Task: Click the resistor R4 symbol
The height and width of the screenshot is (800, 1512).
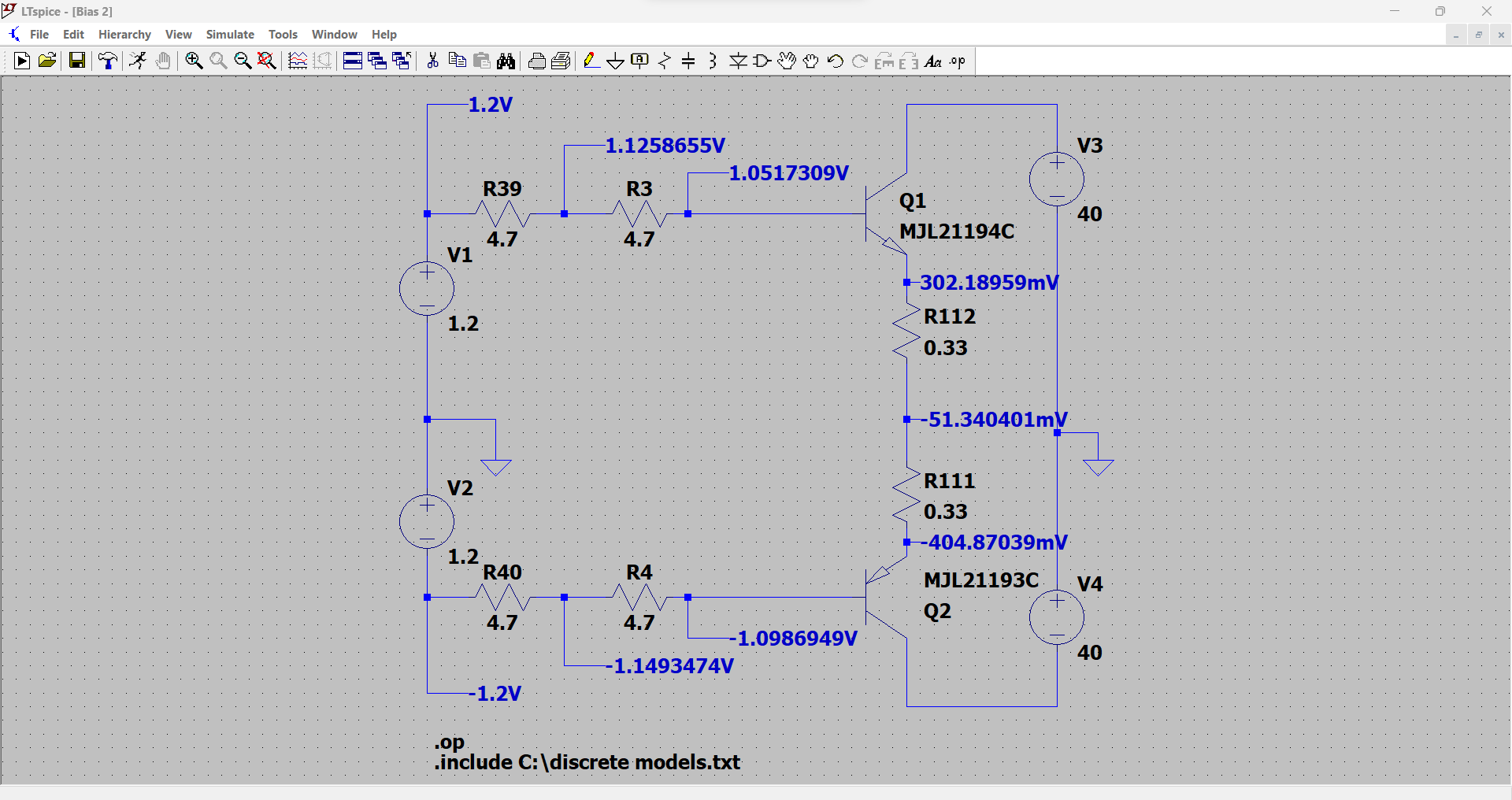Action: [x=639, y=598]
